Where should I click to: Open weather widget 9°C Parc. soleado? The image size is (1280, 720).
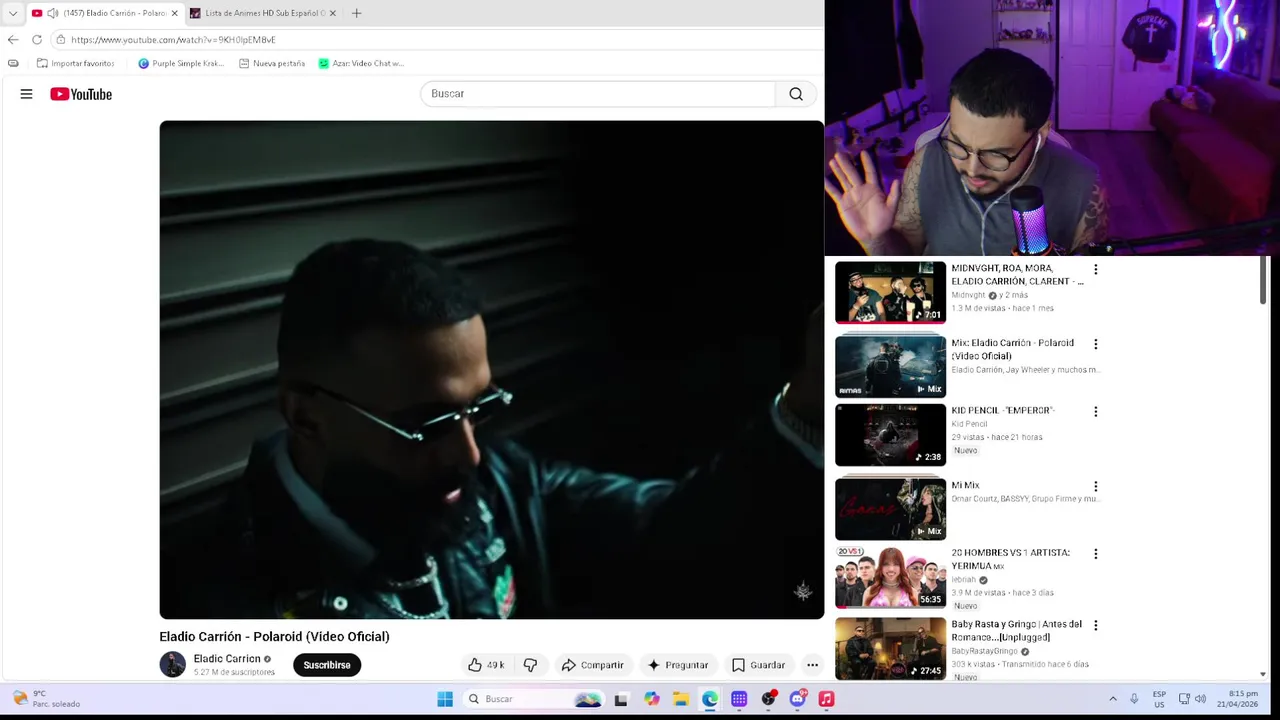(45, 699)
